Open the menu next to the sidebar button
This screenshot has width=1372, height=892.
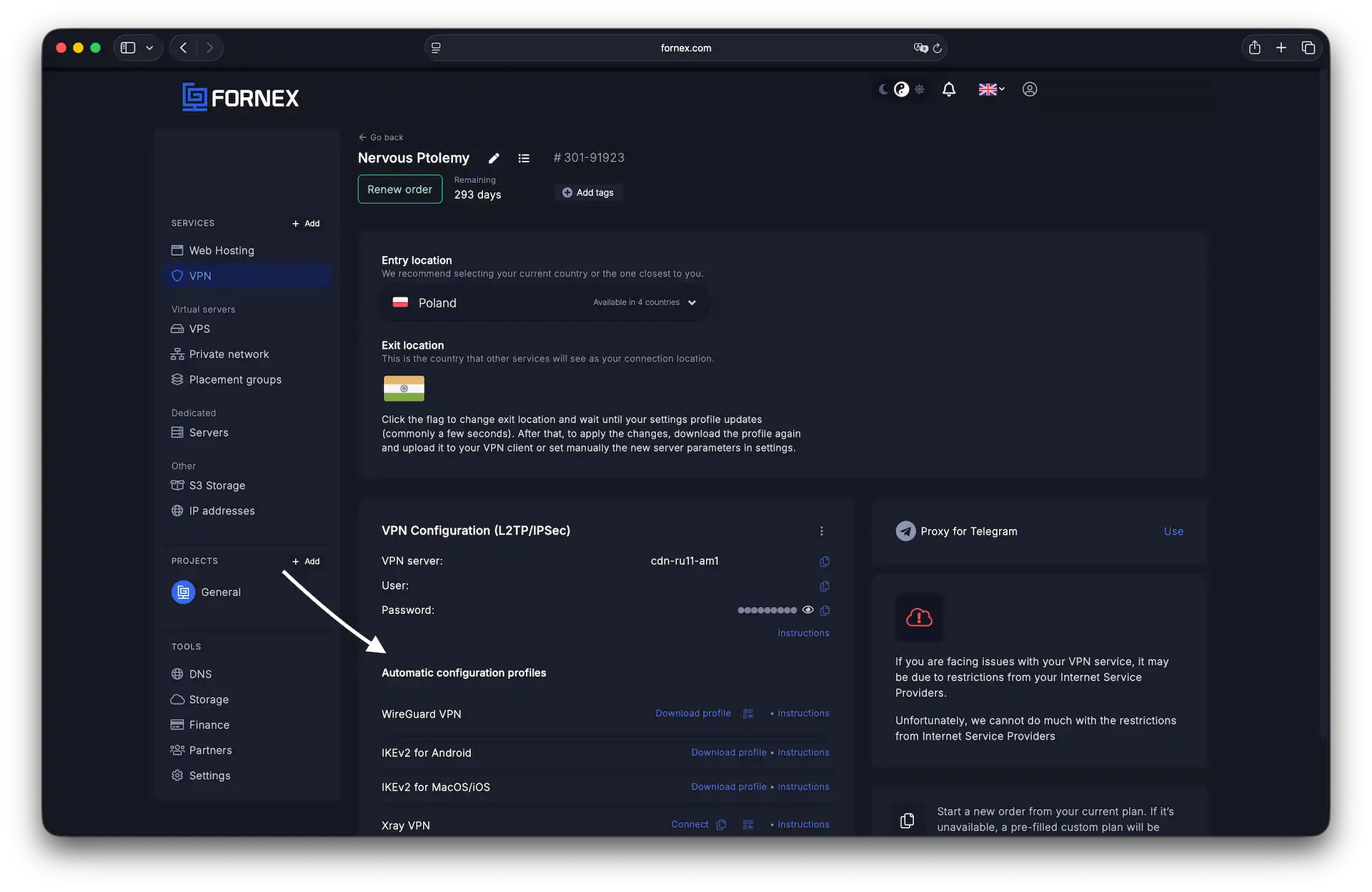pos(149,48)
